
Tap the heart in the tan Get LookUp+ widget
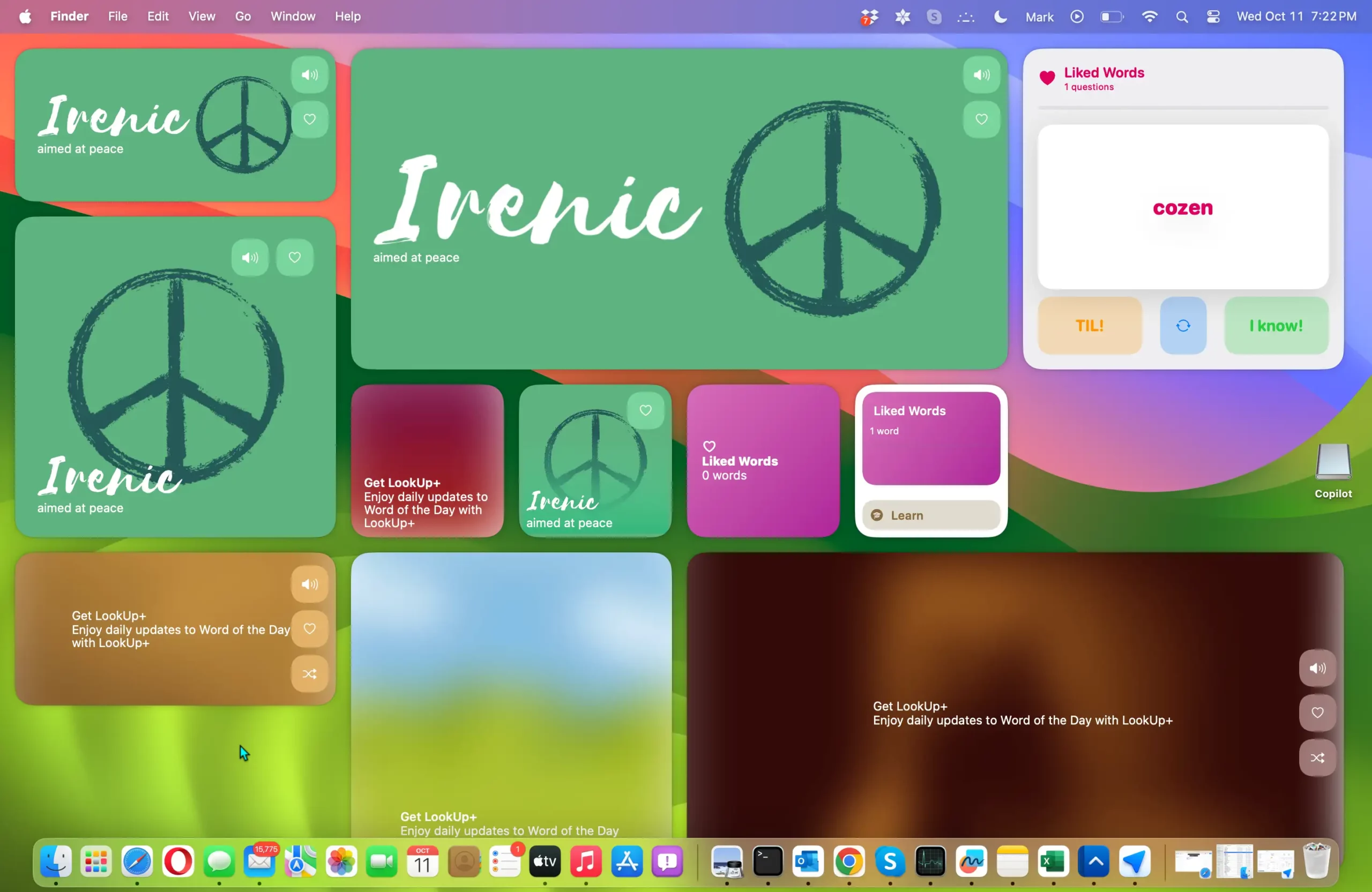310,629
